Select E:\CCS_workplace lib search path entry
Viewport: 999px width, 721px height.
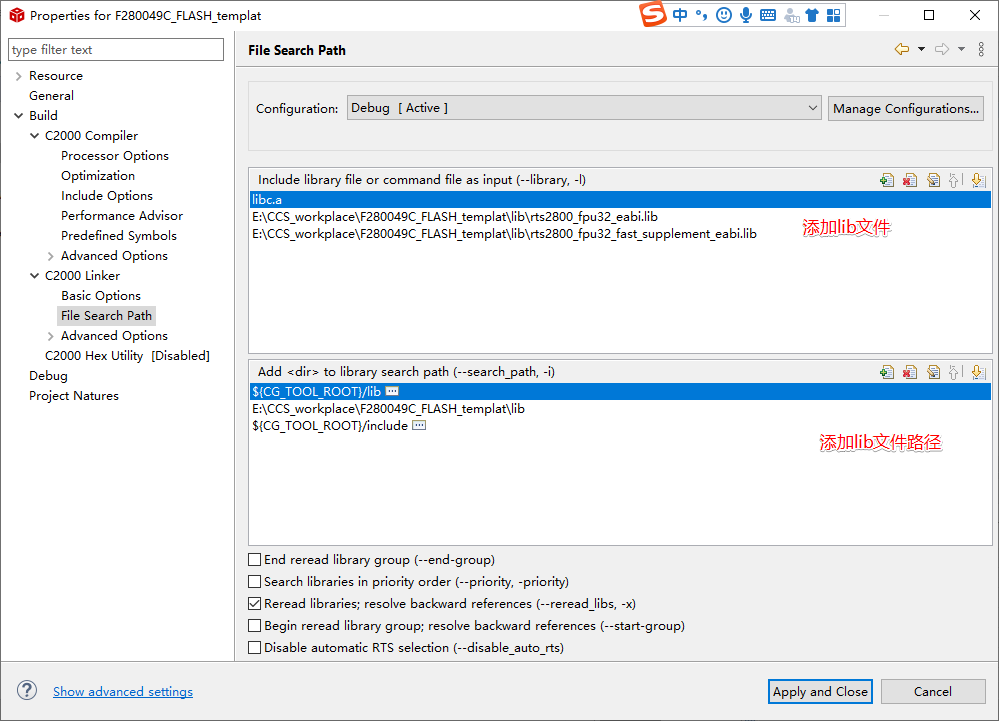[x=621, y=408]
